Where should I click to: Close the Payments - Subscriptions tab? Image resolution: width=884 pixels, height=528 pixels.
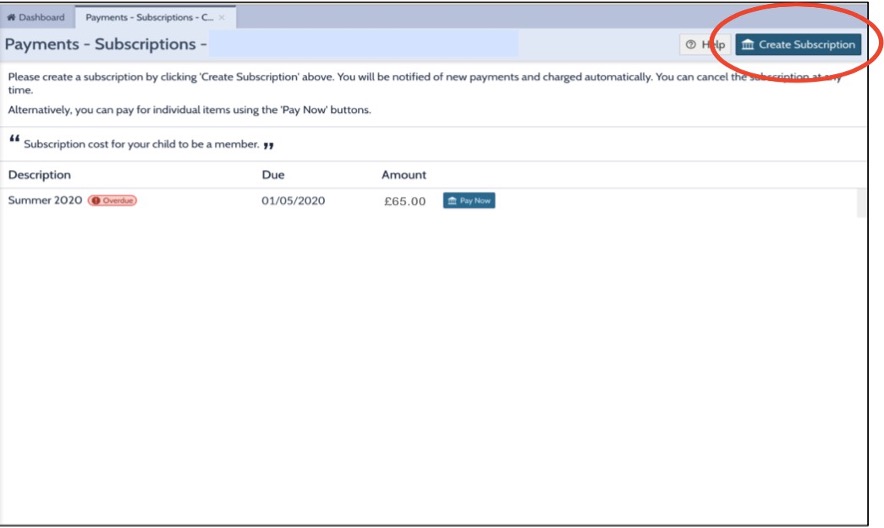tap(221, 18)
